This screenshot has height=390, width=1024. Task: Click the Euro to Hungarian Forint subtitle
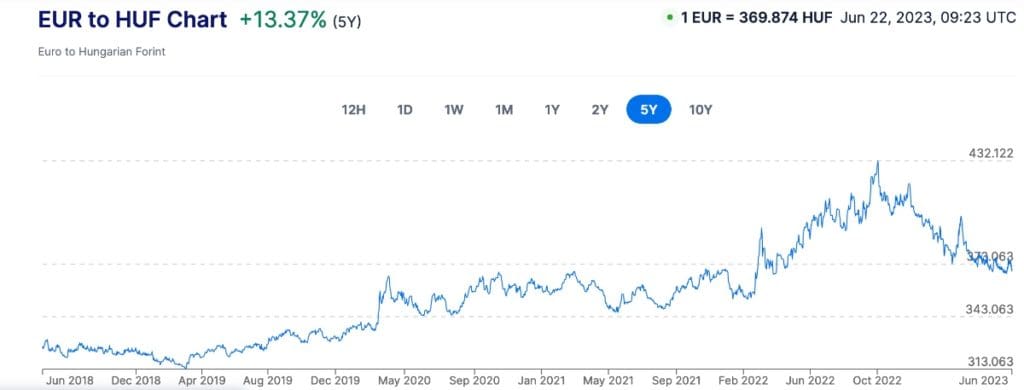coord(102,52)
